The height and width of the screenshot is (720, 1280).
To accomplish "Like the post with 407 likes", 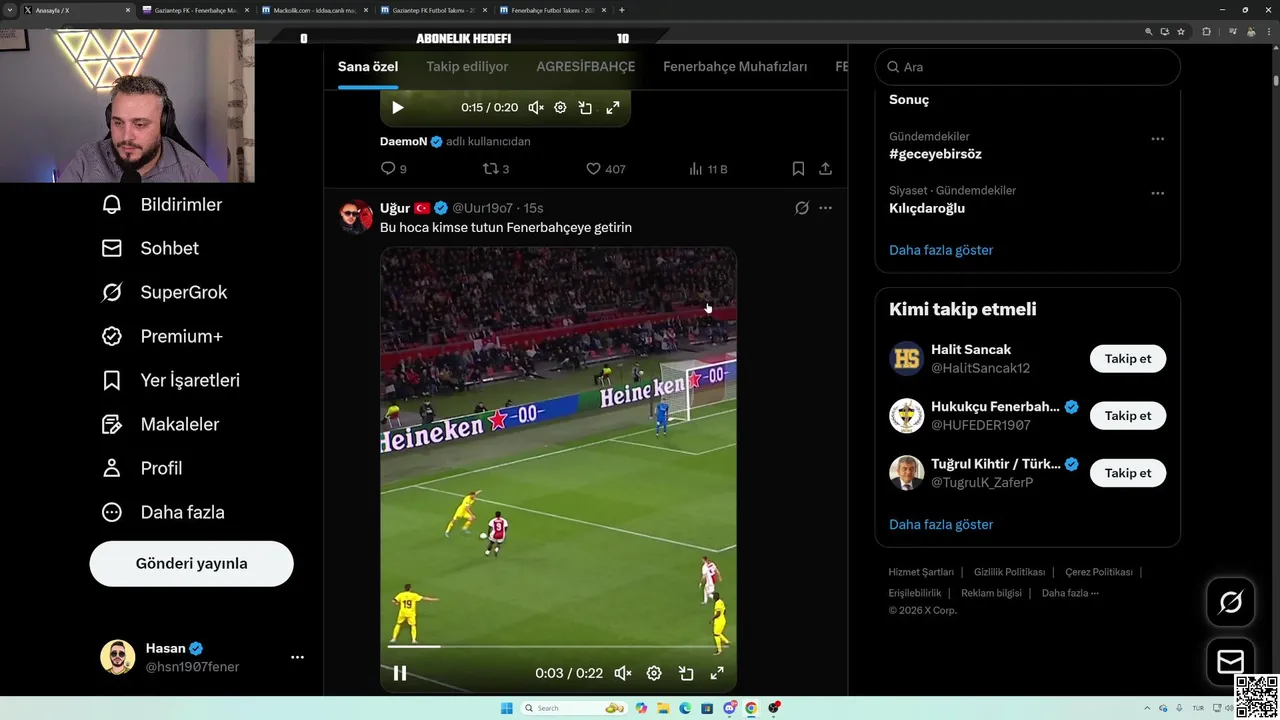I will pyautogui.click(x=605, y=169).
